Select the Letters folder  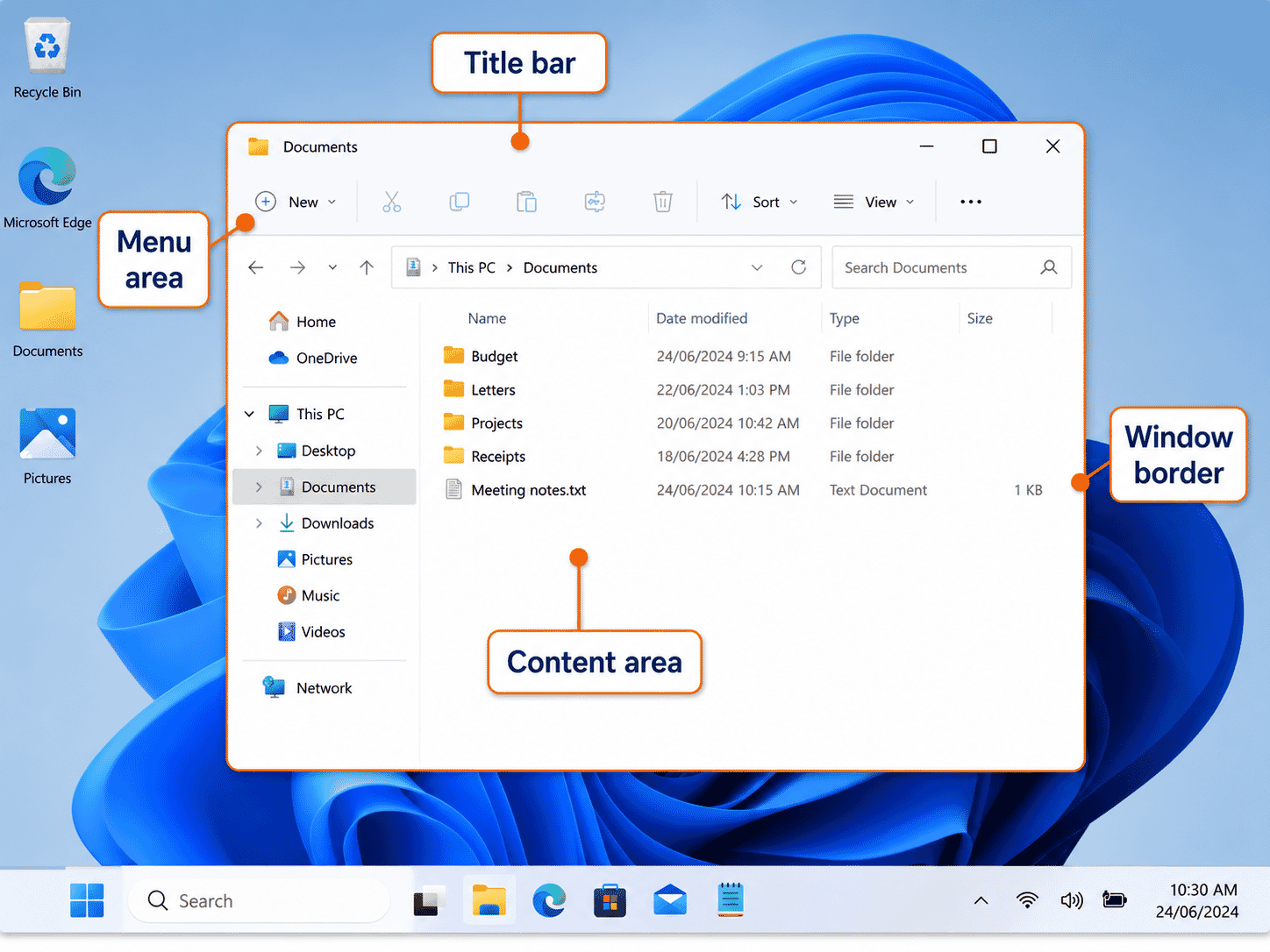pos(479,389)
